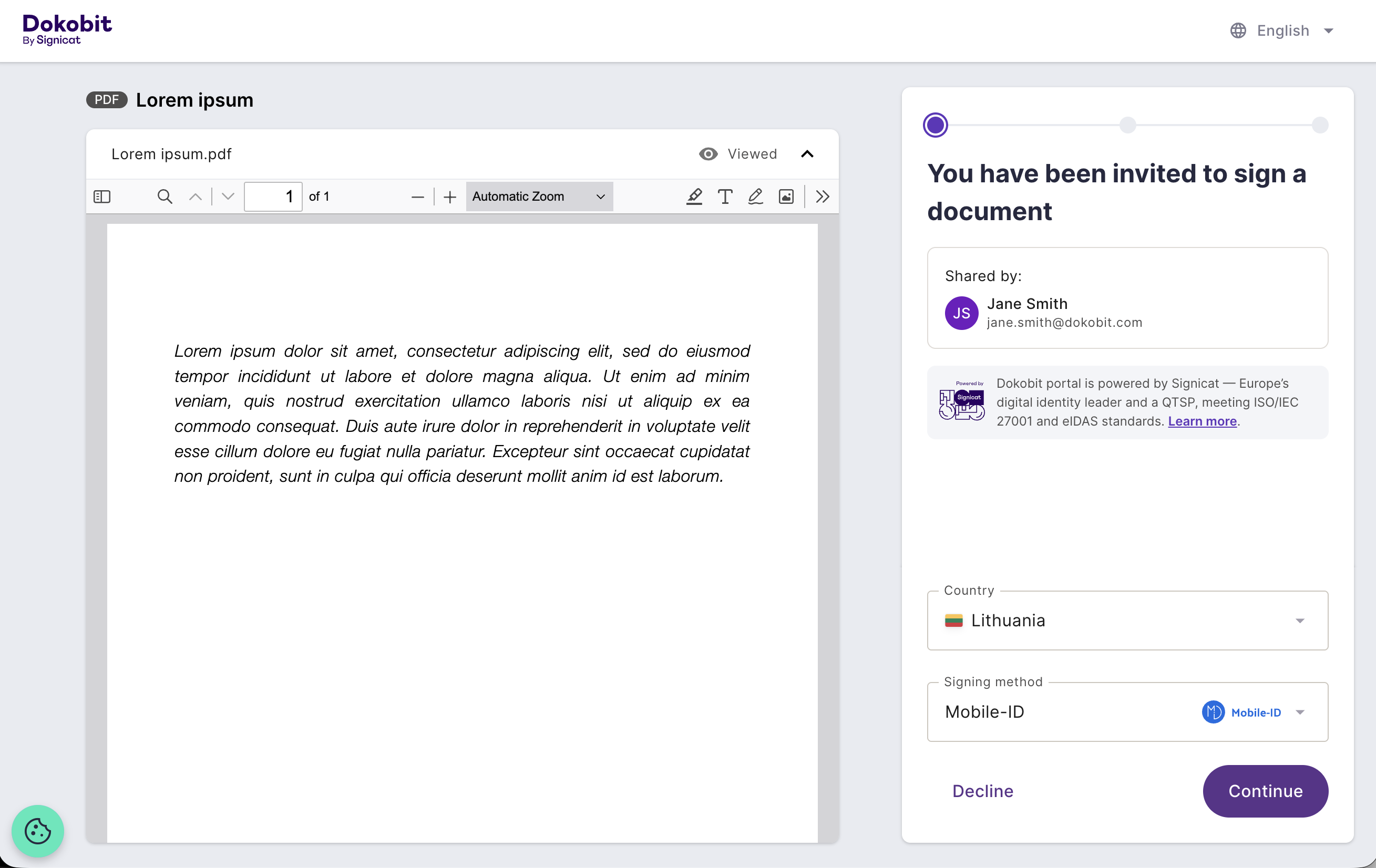Go to previous page arrow
This screenshot has width=1376, height=868.
[196, 197]
